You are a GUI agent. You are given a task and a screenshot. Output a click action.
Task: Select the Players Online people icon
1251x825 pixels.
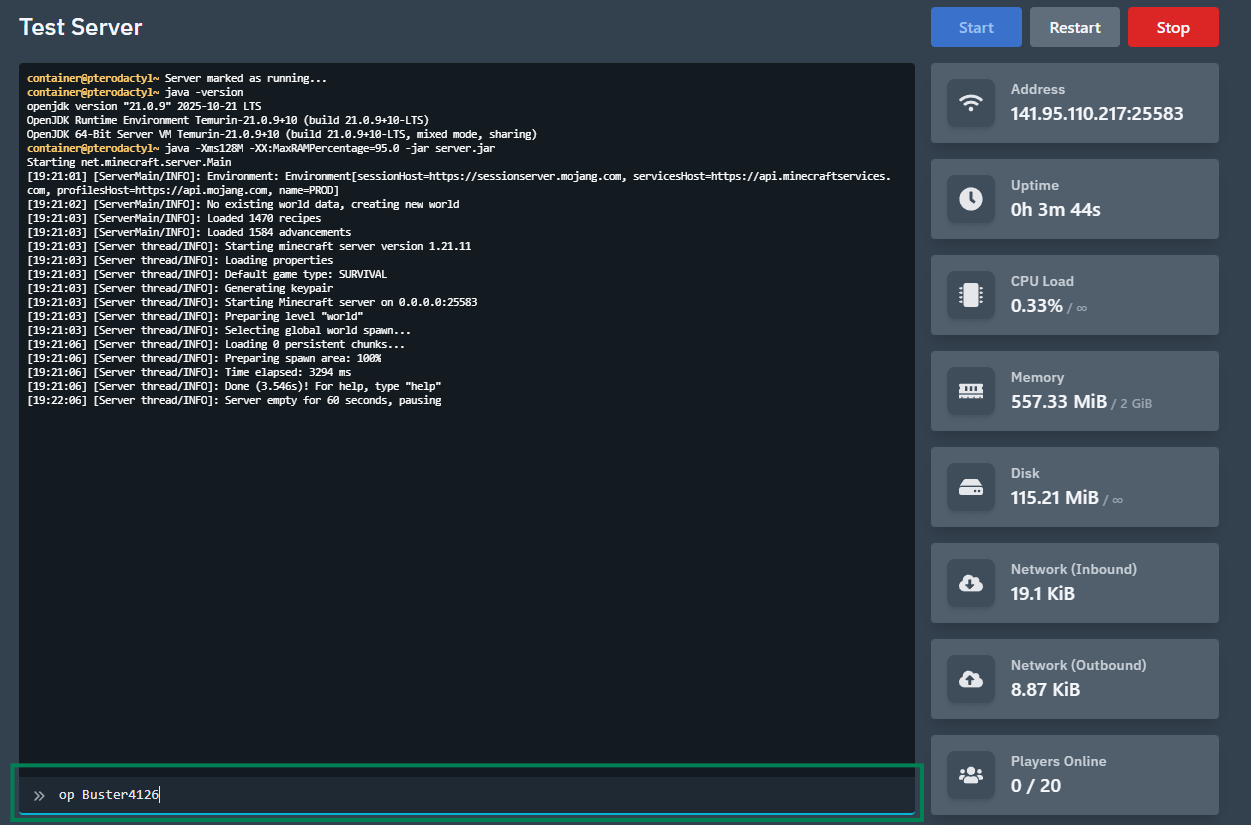click(x=970, y=775)
